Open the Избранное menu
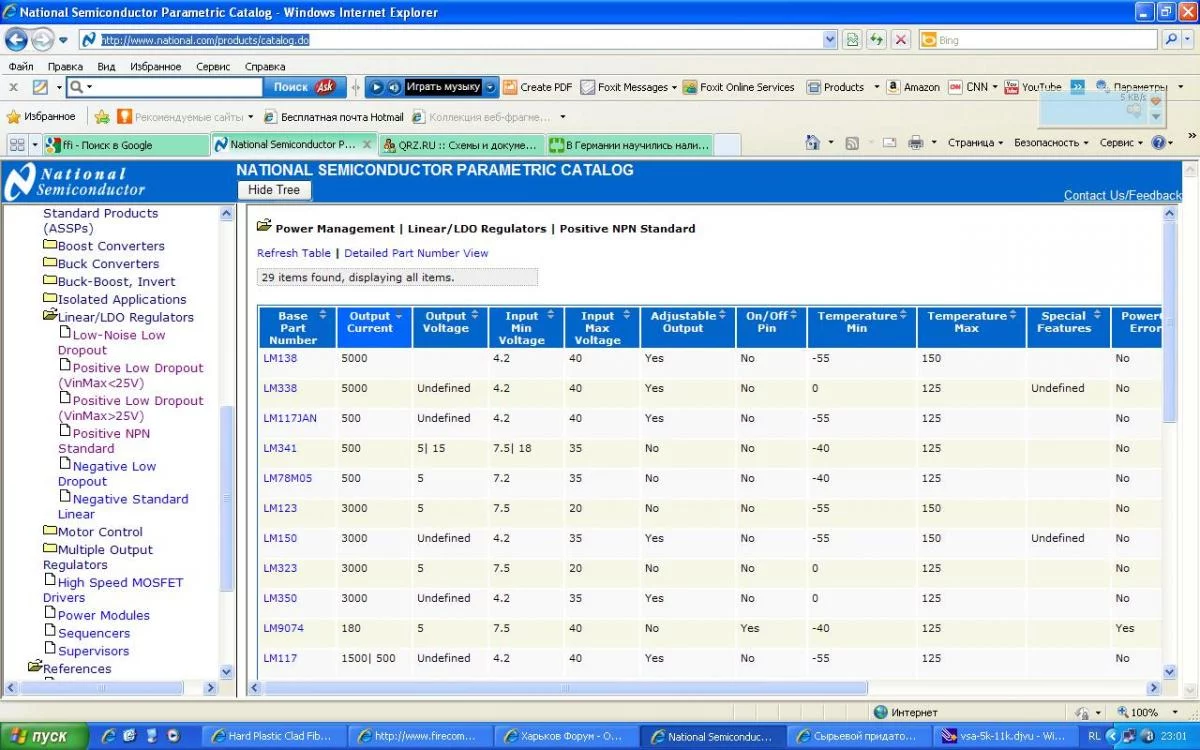 155,66
